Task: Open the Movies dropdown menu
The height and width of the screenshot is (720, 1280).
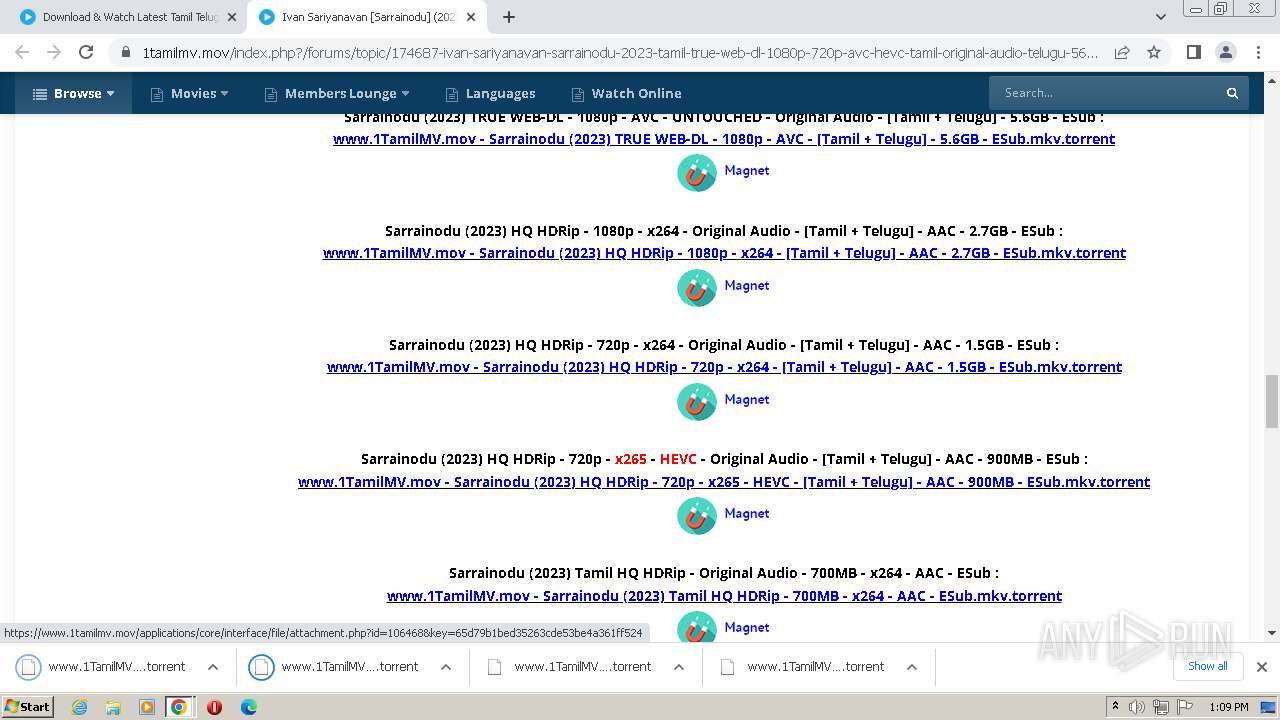Action: [x=190, y=93]
